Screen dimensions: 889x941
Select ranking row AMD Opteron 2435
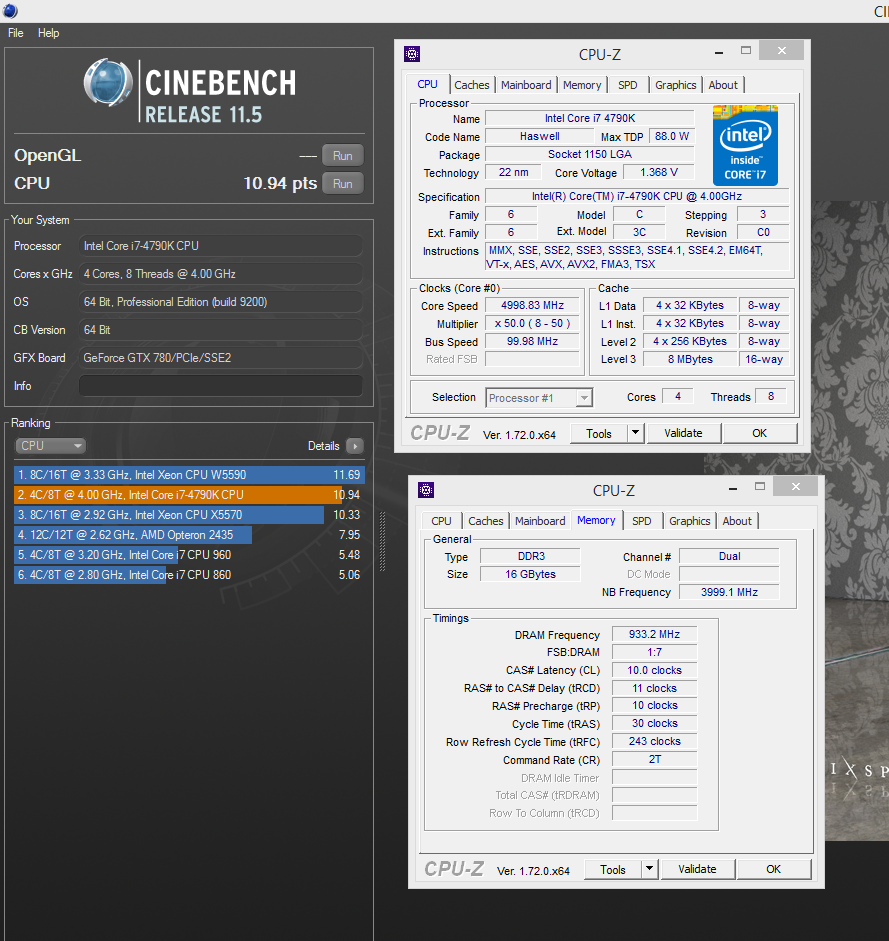tap(189, 535)
